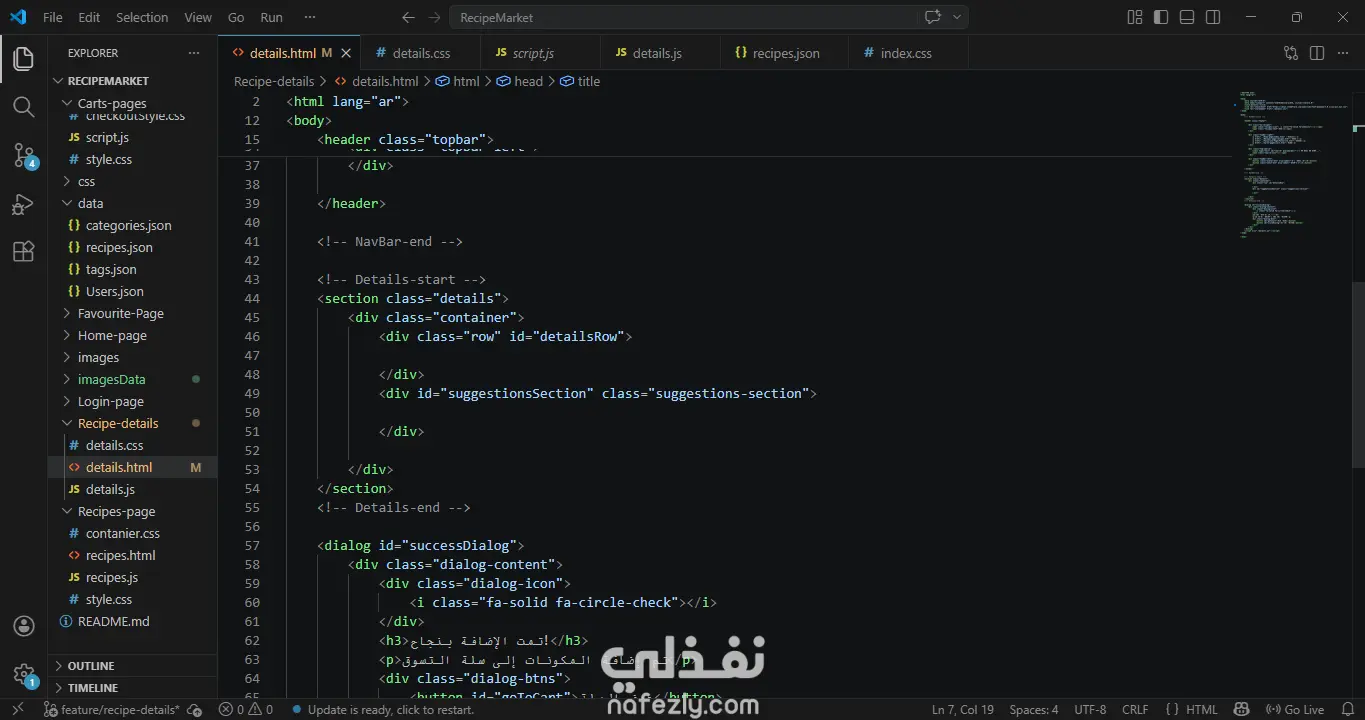Toggle the secondary side bar
The height and width of the screenshot is (720, 1365).
1213,17
